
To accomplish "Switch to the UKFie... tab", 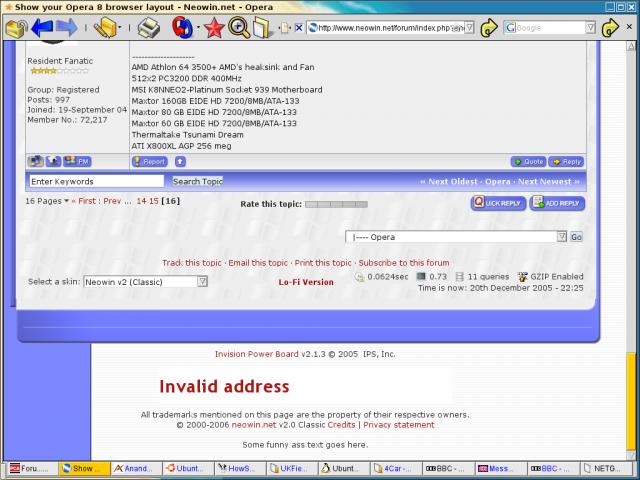I will tap(292, 469).
